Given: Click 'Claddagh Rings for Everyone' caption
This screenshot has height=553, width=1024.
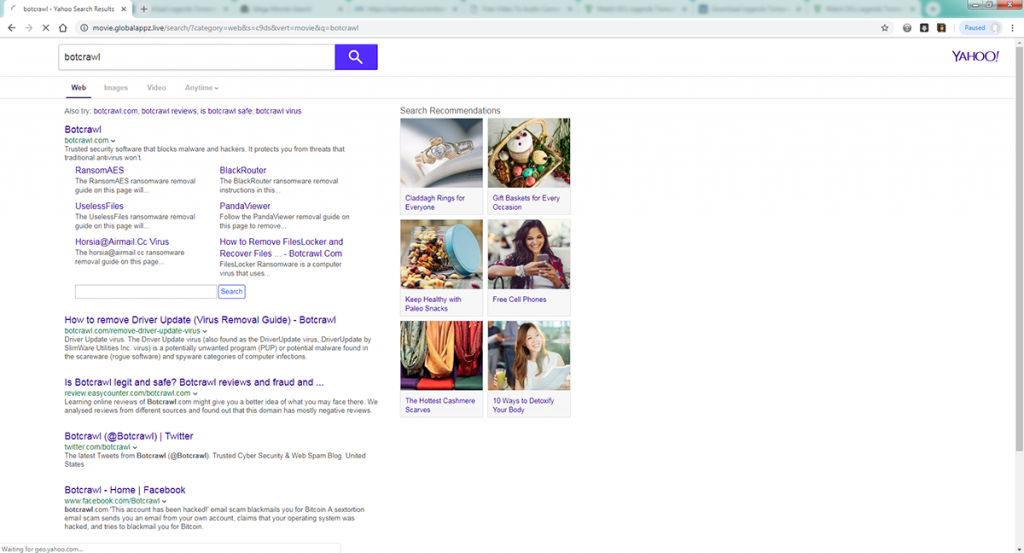Looking at the screenshot, I should tap(435, 202).
